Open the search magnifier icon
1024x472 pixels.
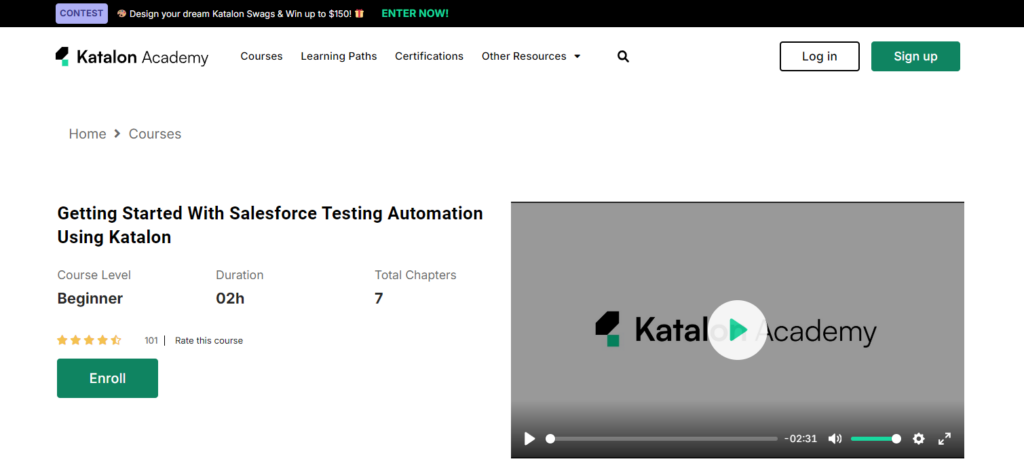[x=623, y=57]
